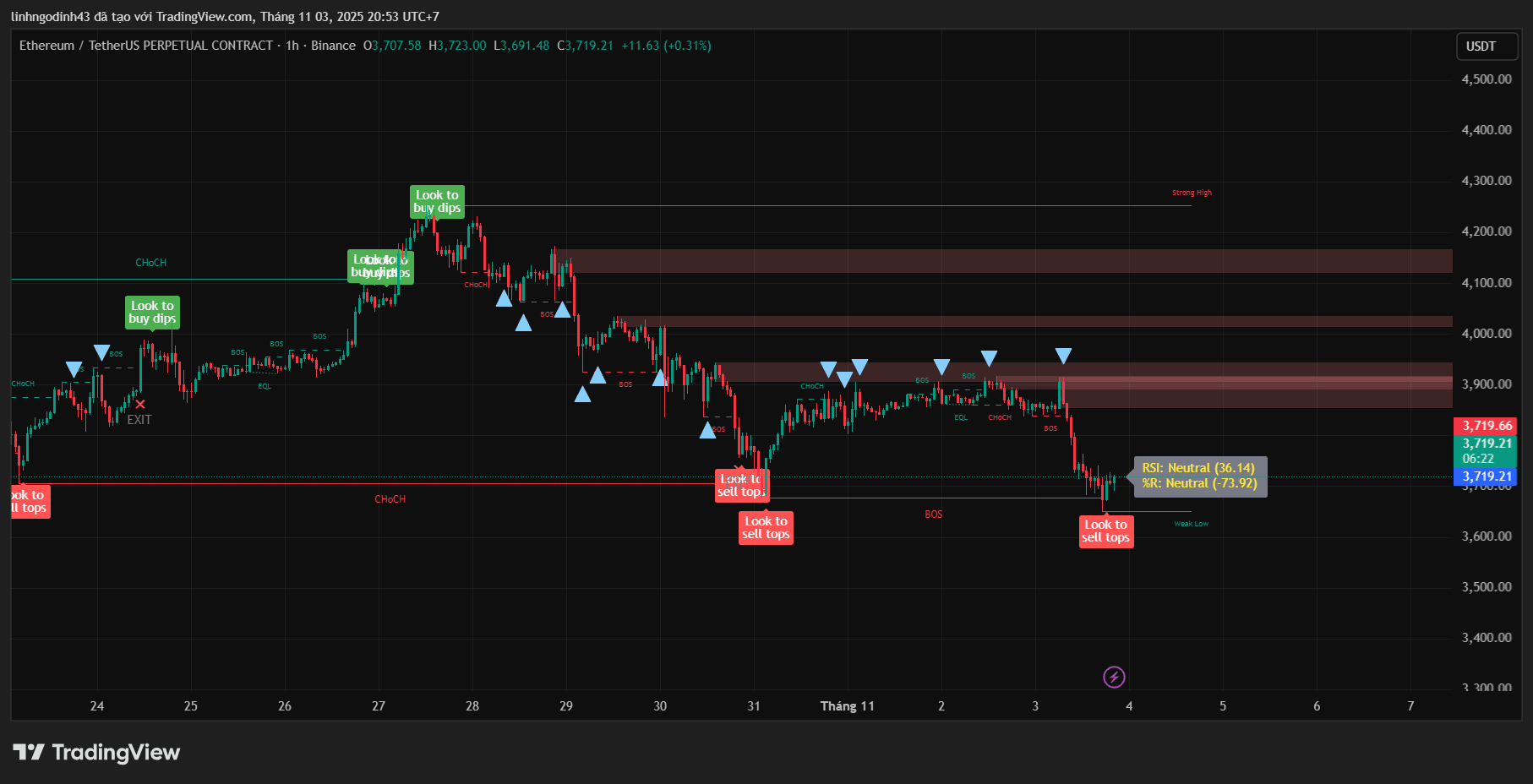1533x784 pixels.
Task: Click the purple lightning bolt icon
Action: point(1114,677)
